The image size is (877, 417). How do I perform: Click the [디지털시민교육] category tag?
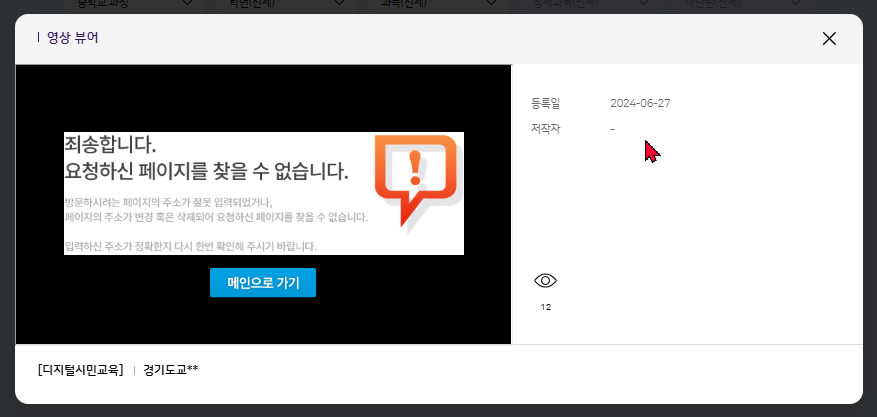pos(80,370)
